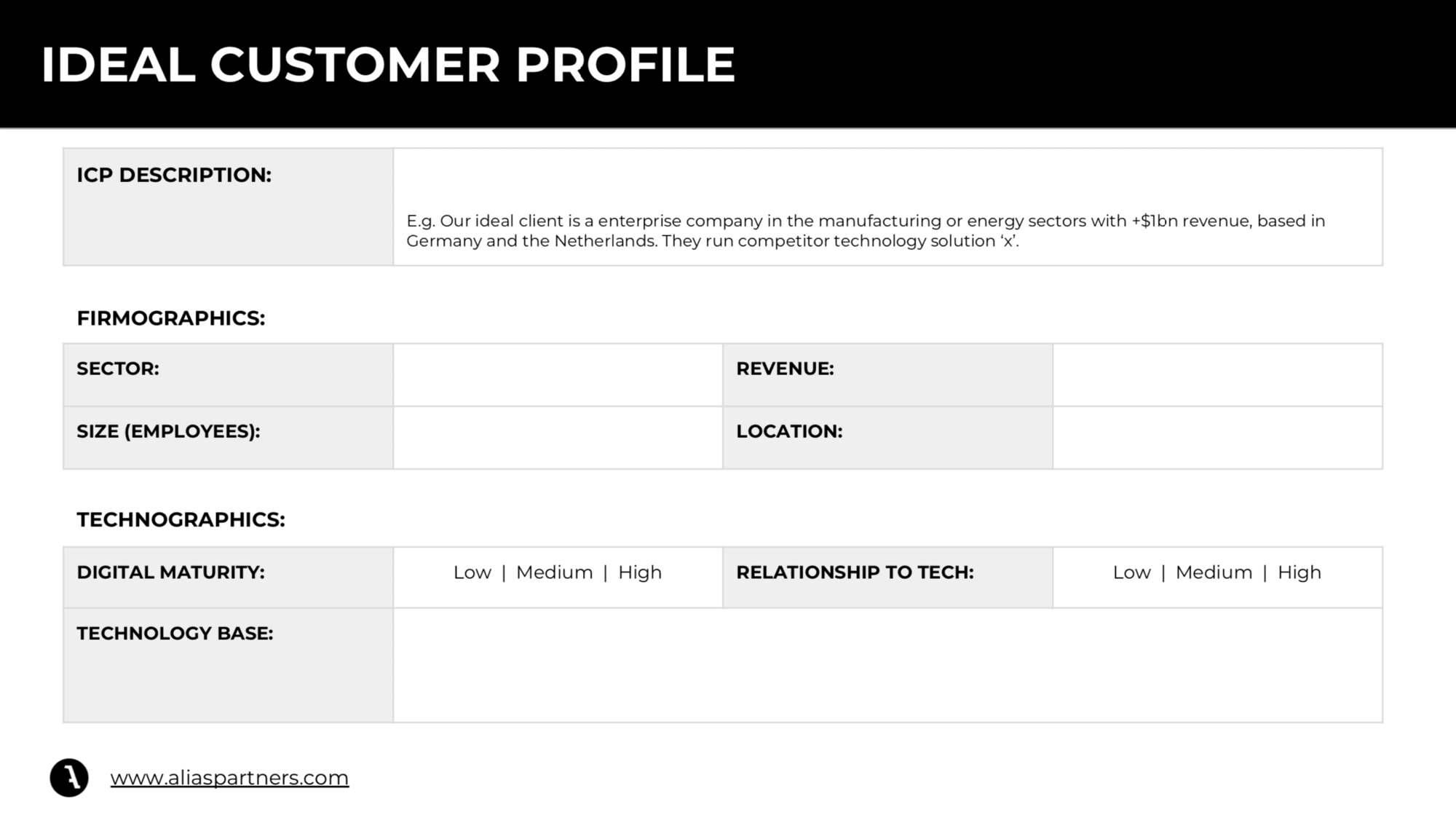This screenshot has width=1456, height=815.
Task: Click the Relationship to Tech label cell
Action: [x=887, y=578]
